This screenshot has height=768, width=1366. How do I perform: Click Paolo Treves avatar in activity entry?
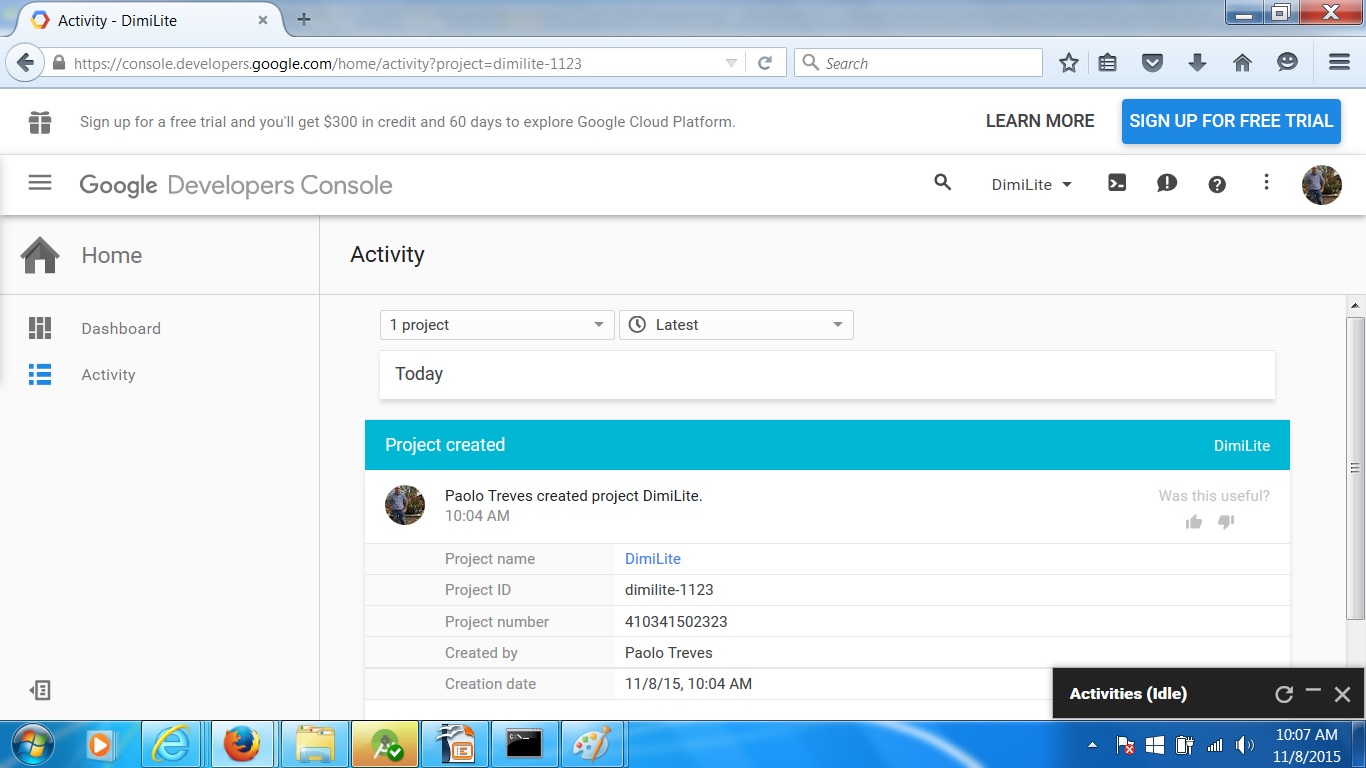pos(405,505)
